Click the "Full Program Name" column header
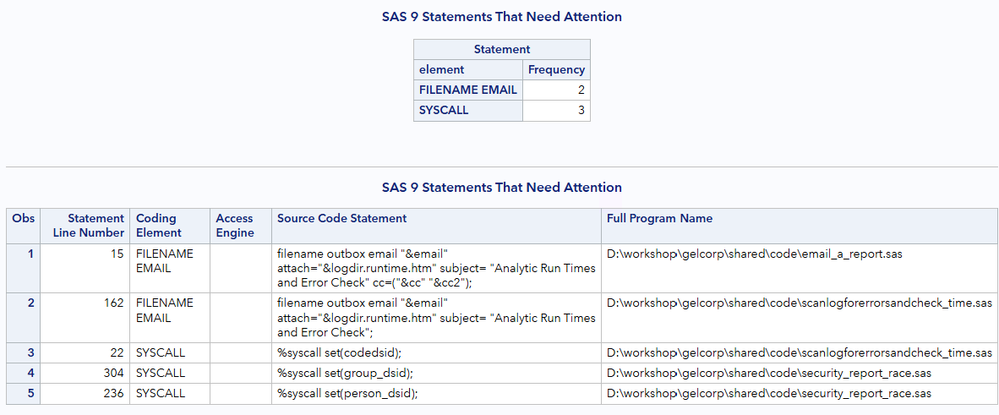The height and width of the screenshot is (415, 999). [x=657, y=218]
